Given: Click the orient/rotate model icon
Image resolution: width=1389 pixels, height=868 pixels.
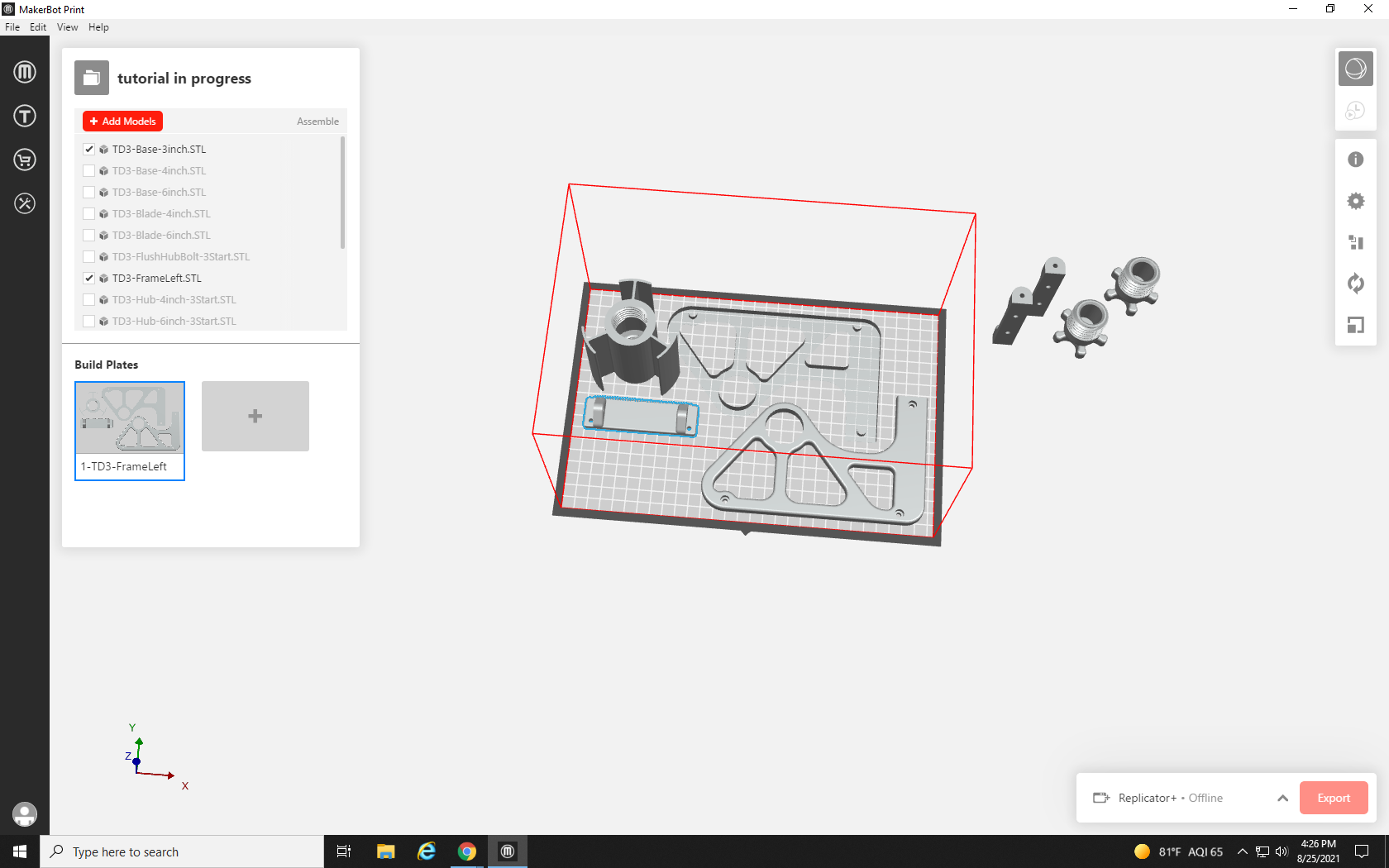Looking at the screenshot, I should click(x=1356, y=284).
